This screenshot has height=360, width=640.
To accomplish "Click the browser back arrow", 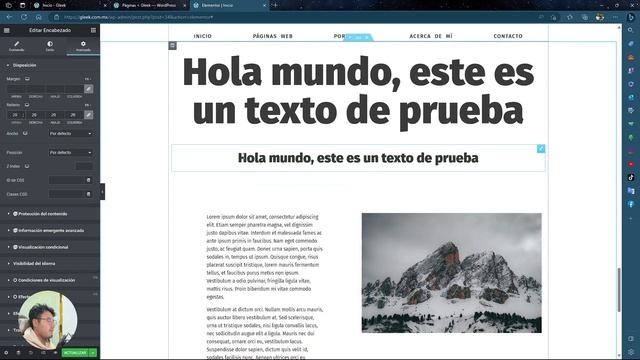I will pos(9,17).
